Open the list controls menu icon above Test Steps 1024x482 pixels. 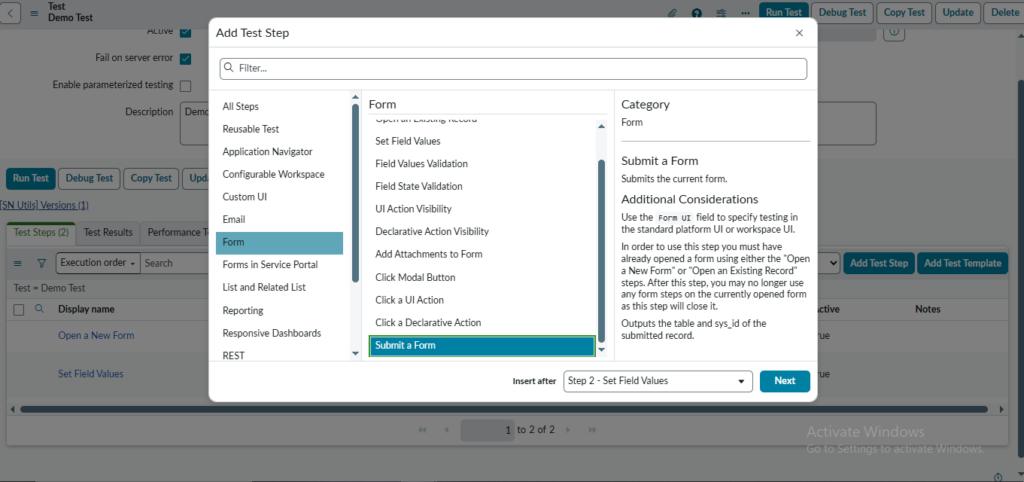click(x=17, y=264)
